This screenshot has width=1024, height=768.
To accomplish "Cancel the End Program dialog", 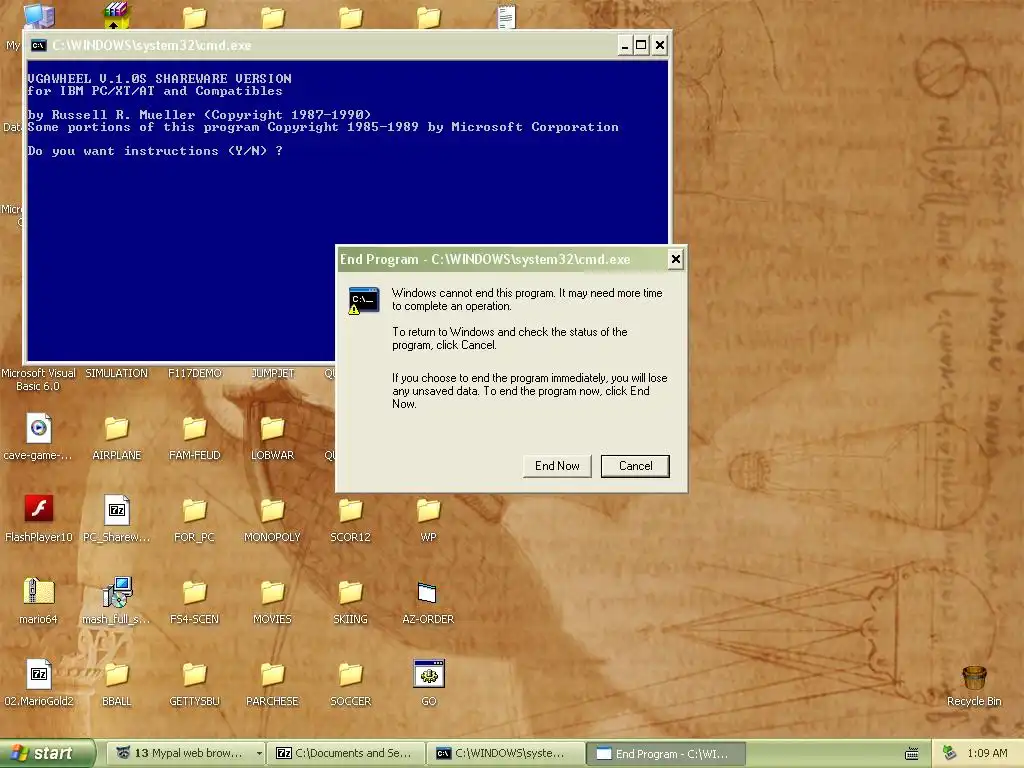I will [635, 466].
